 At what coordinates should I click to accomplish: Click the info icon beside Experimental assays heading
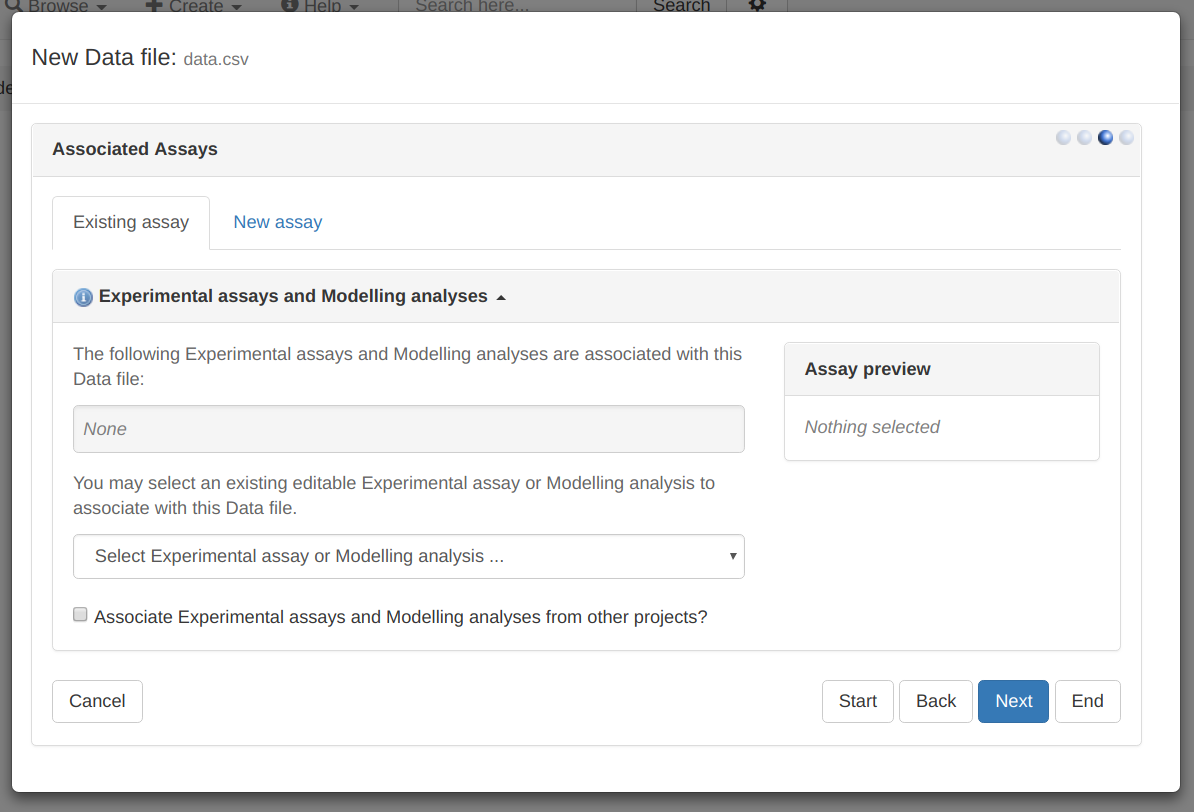point(83,297)
